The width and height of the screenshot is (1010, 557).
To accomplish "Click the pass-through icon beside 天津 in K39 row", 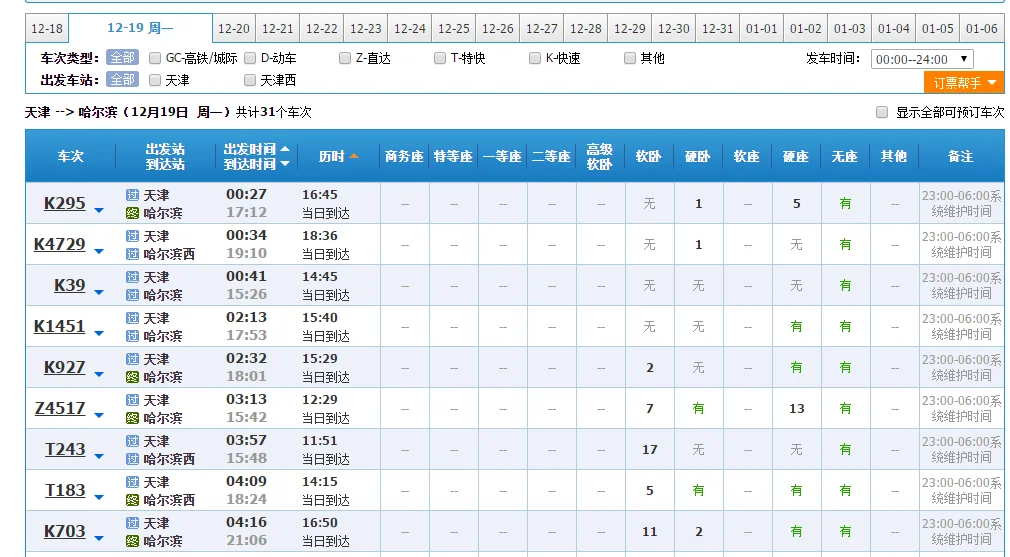I will coord(132,277).
